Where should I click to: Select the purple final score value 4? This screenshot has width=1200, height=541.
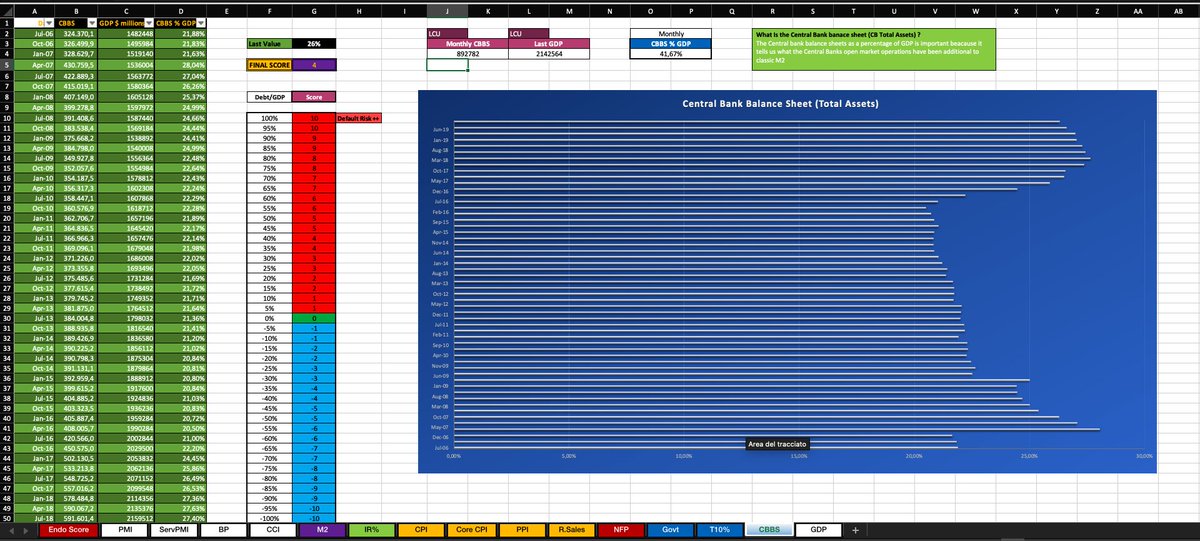pyautogui.click(x=315, y=65)
